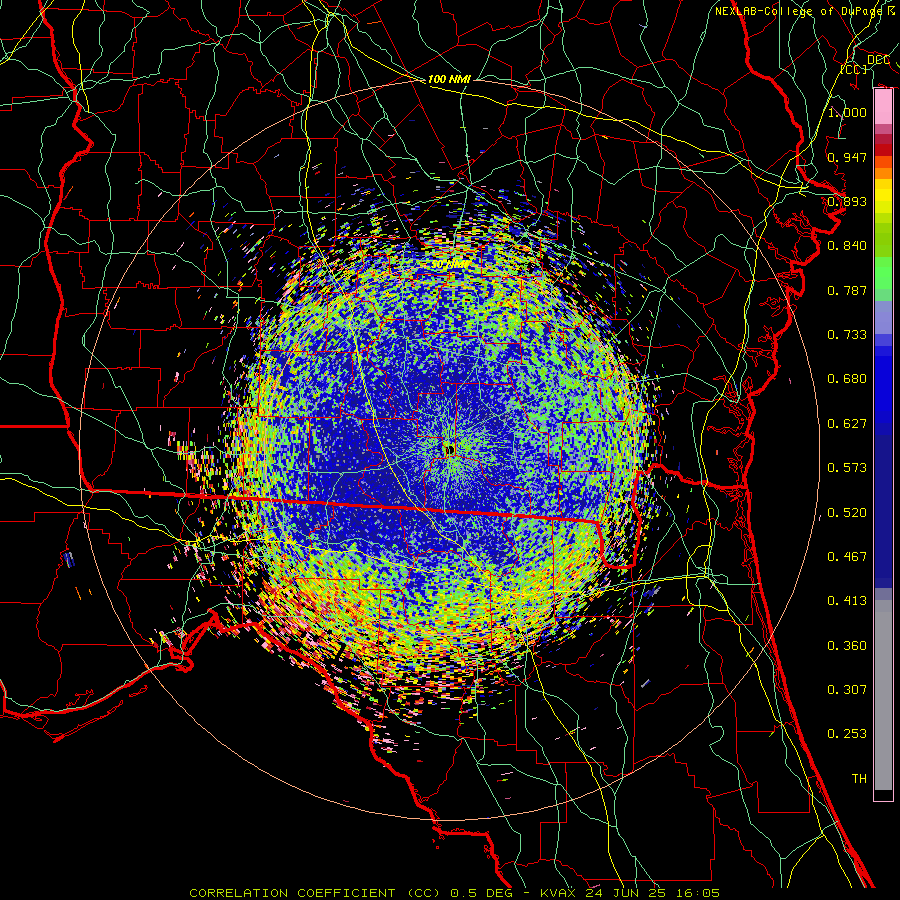The image size is (900, 900).
Task: Click the 0.947 legend value
Action: 847,157
